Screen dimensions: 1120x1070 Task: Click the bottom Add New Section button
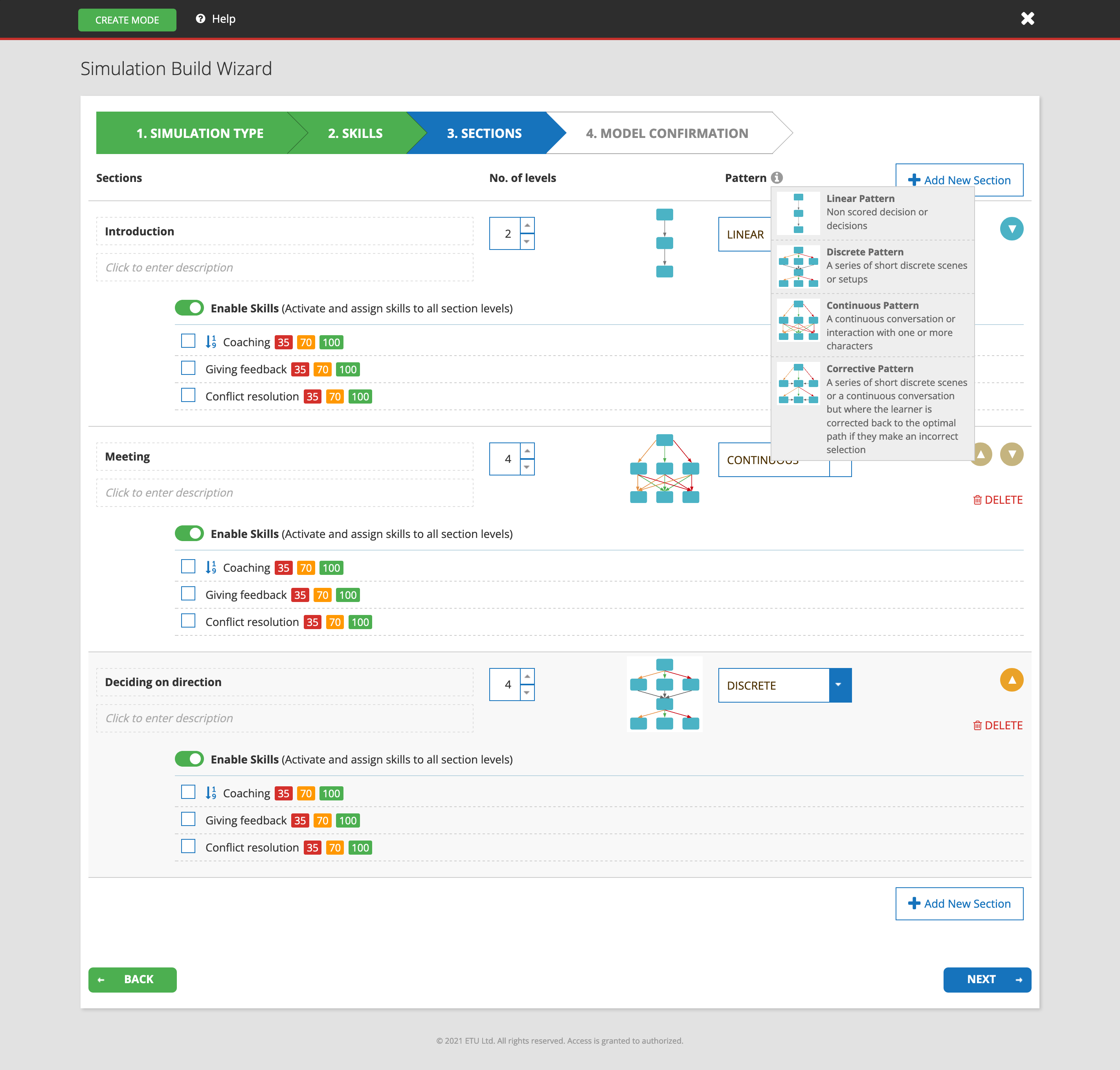coord(959,903)
